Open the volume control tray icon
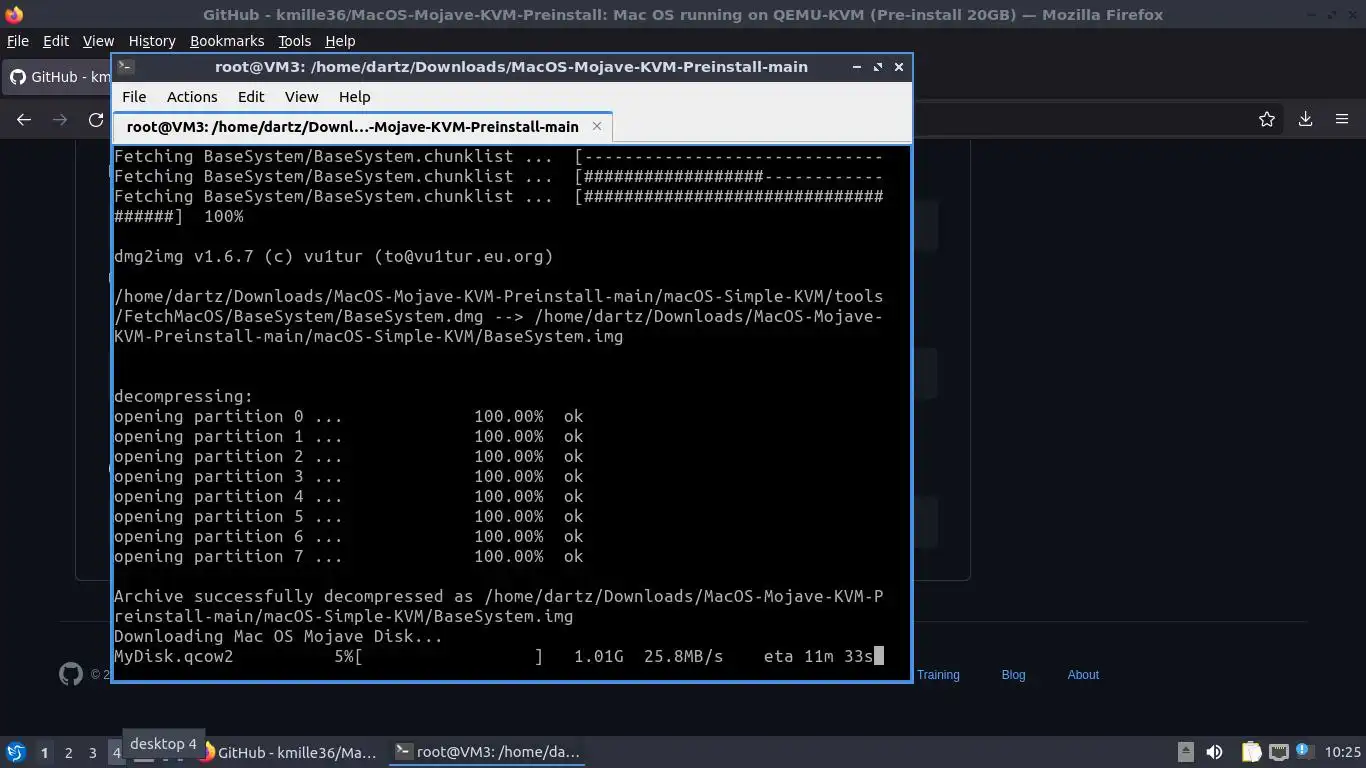This screenshot has width=1366, height=768. pyautogui.click(x=1214, y=752)
